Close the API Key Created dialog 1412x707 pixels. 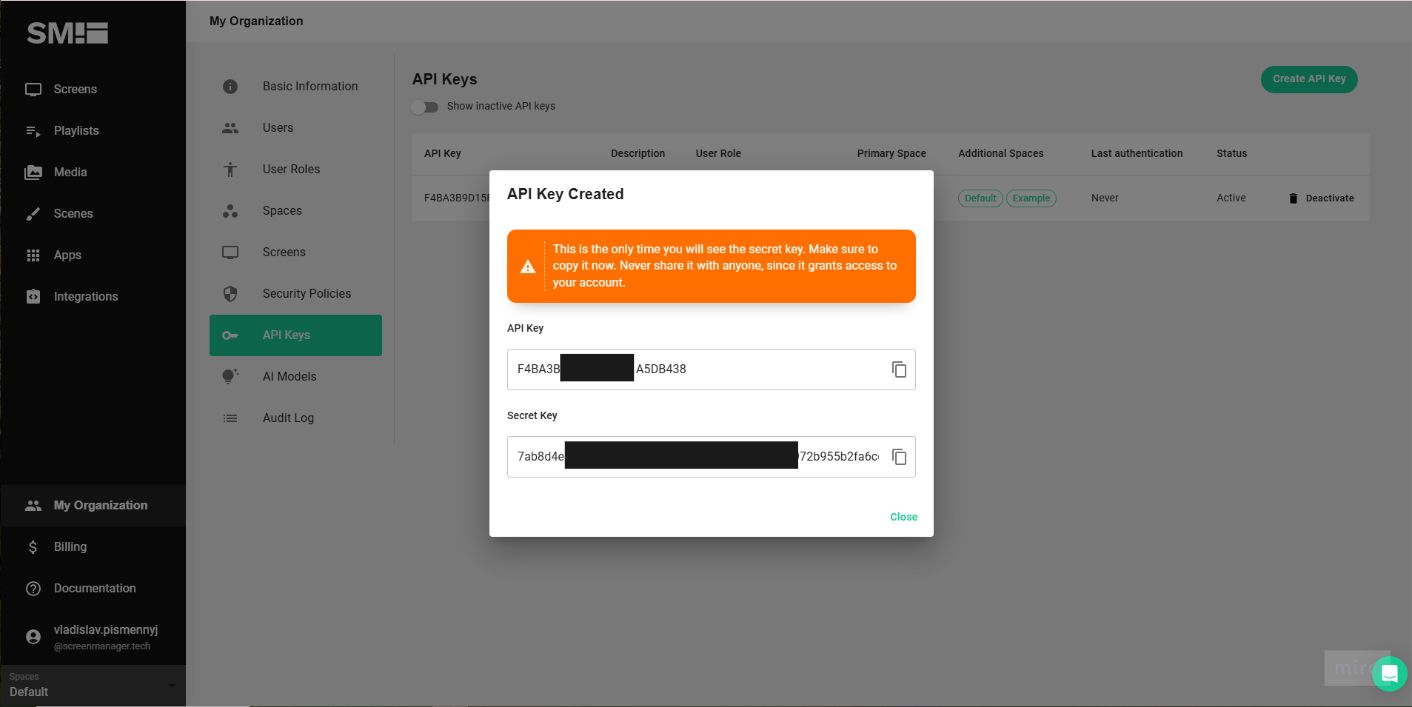pyautogui.click(x=902, y=517)
